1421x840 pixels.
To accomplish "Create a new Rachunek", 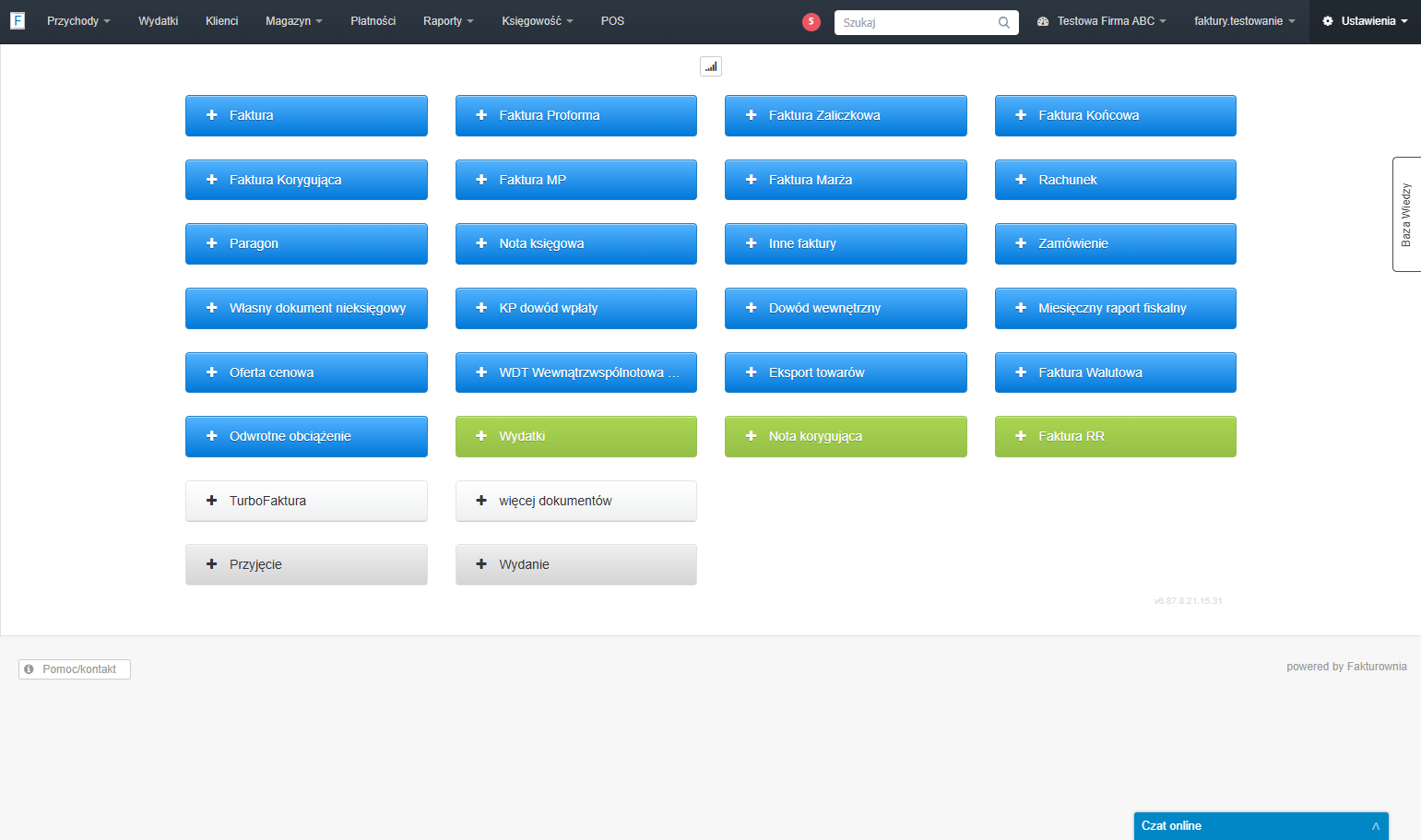I will [x=1116, y=180].
